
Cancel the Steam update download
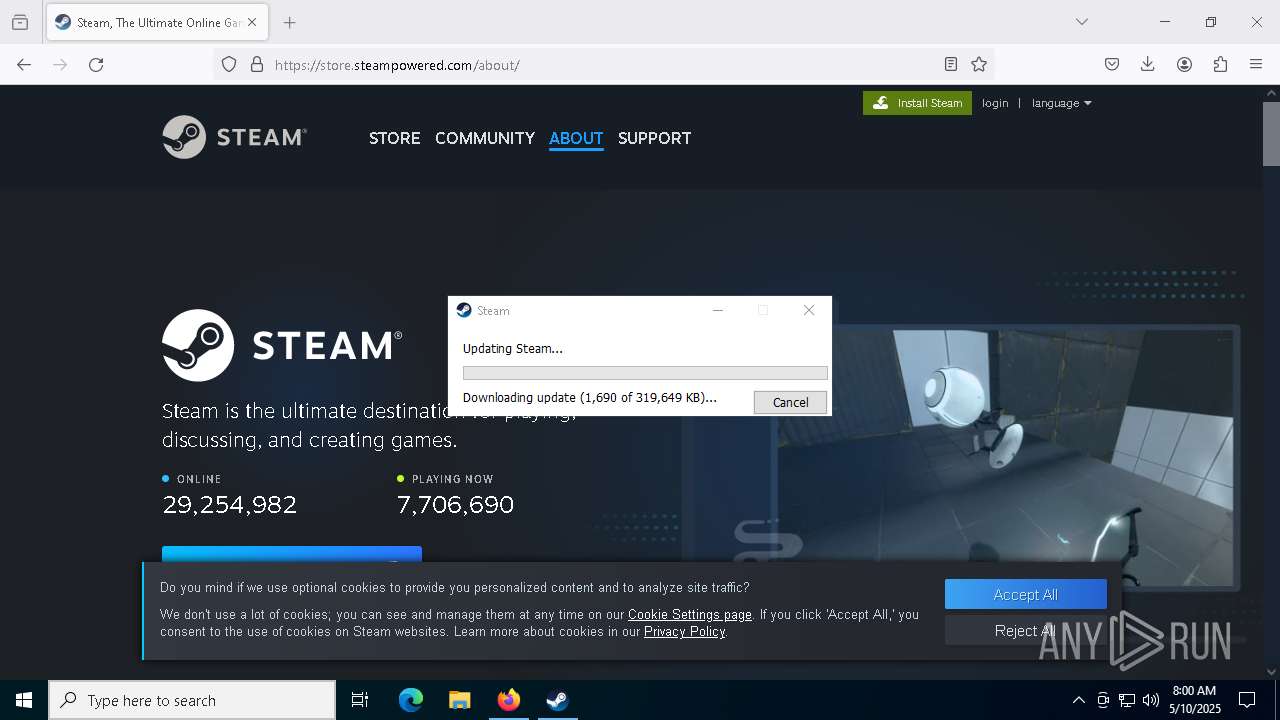[x=790, y=402]
